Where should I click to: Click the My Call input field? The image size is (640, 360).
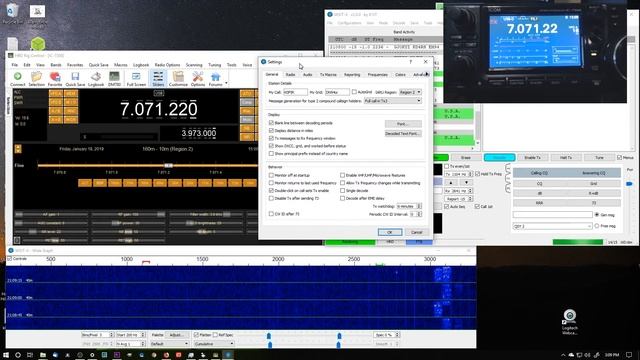[x=295, y=92]
